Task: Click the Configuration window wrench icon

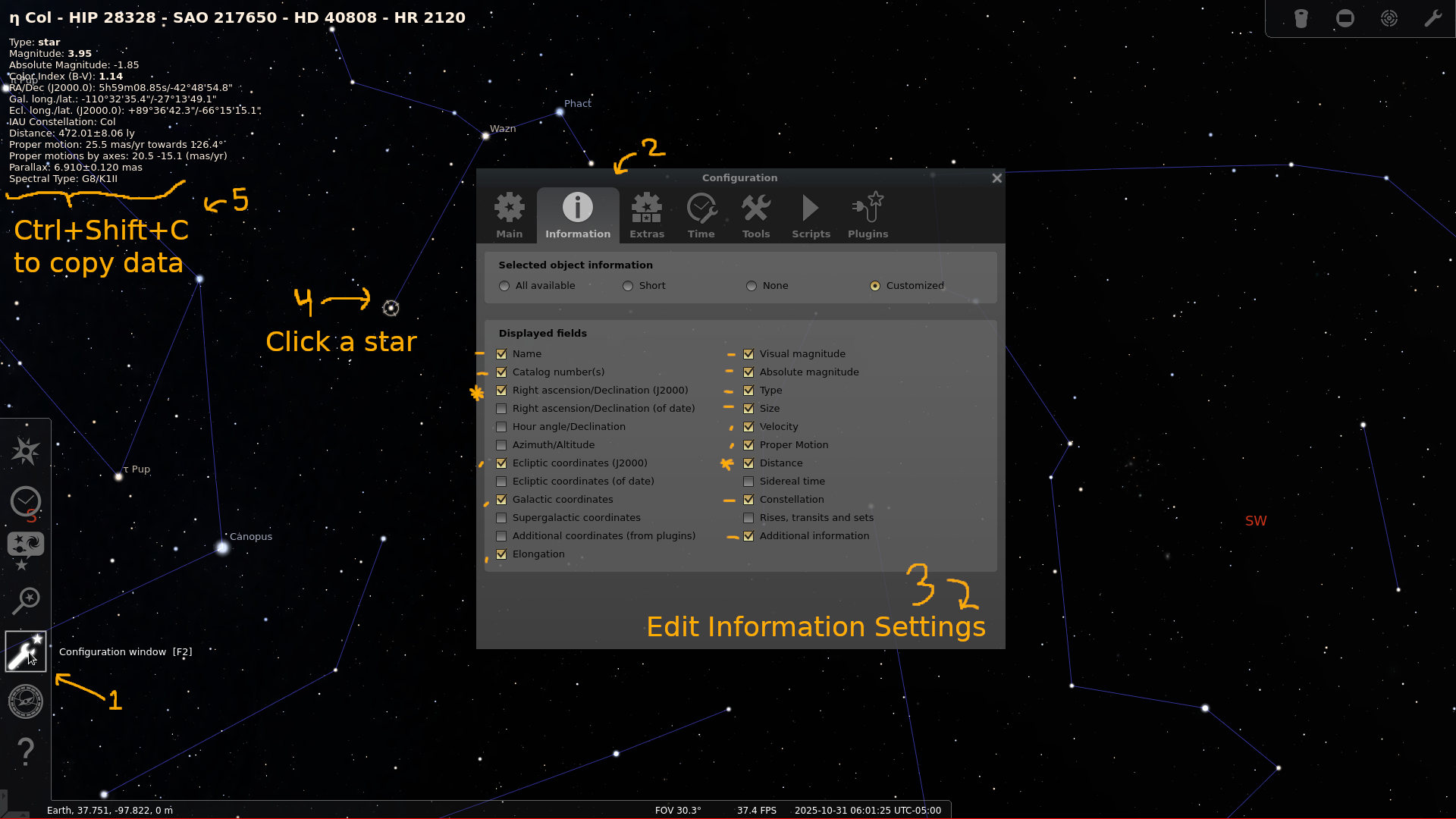Action: (x=25, y=651)
